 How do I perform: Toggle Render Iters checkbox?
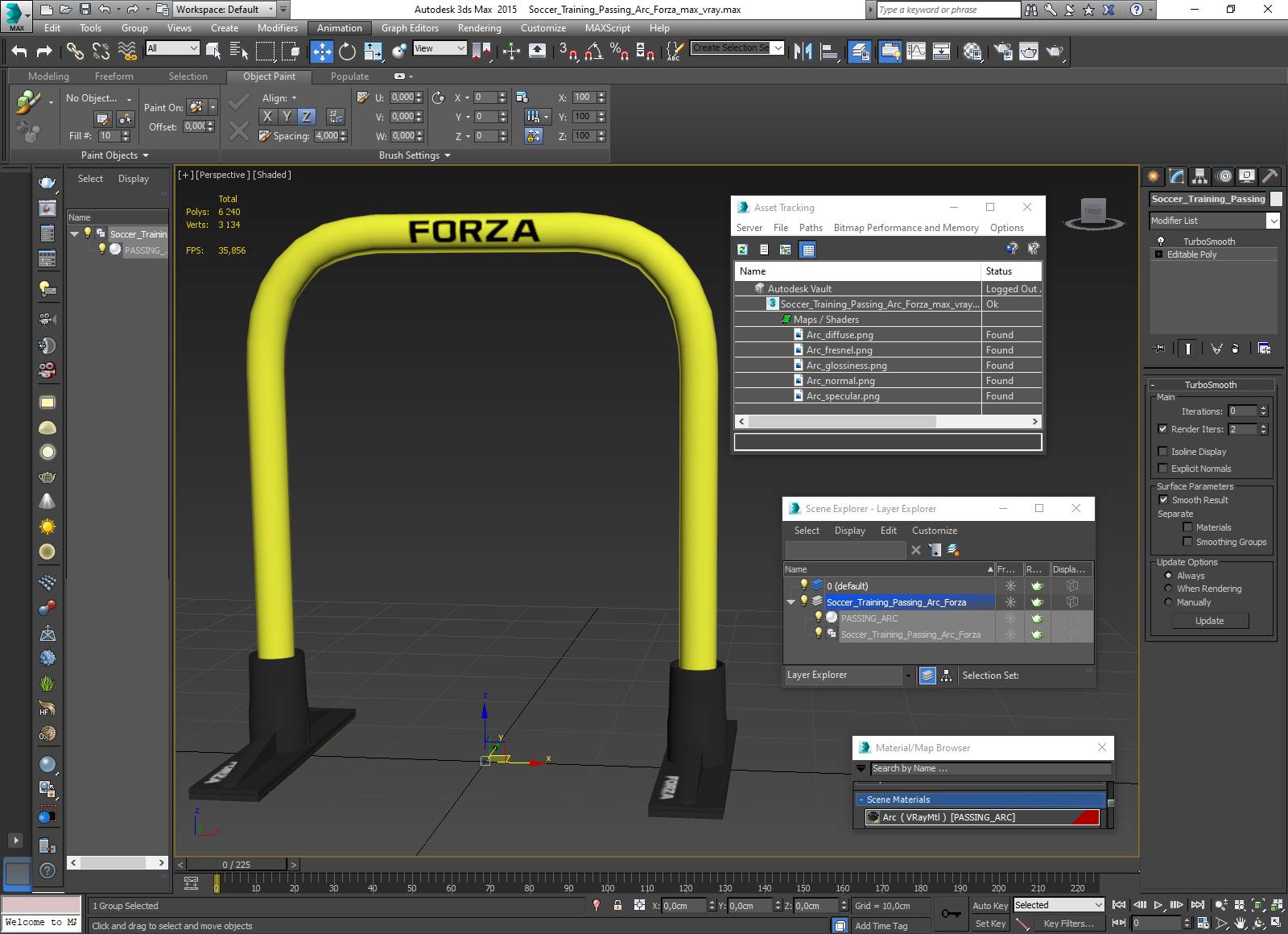pyautogui.click(x=1162, y=429)
